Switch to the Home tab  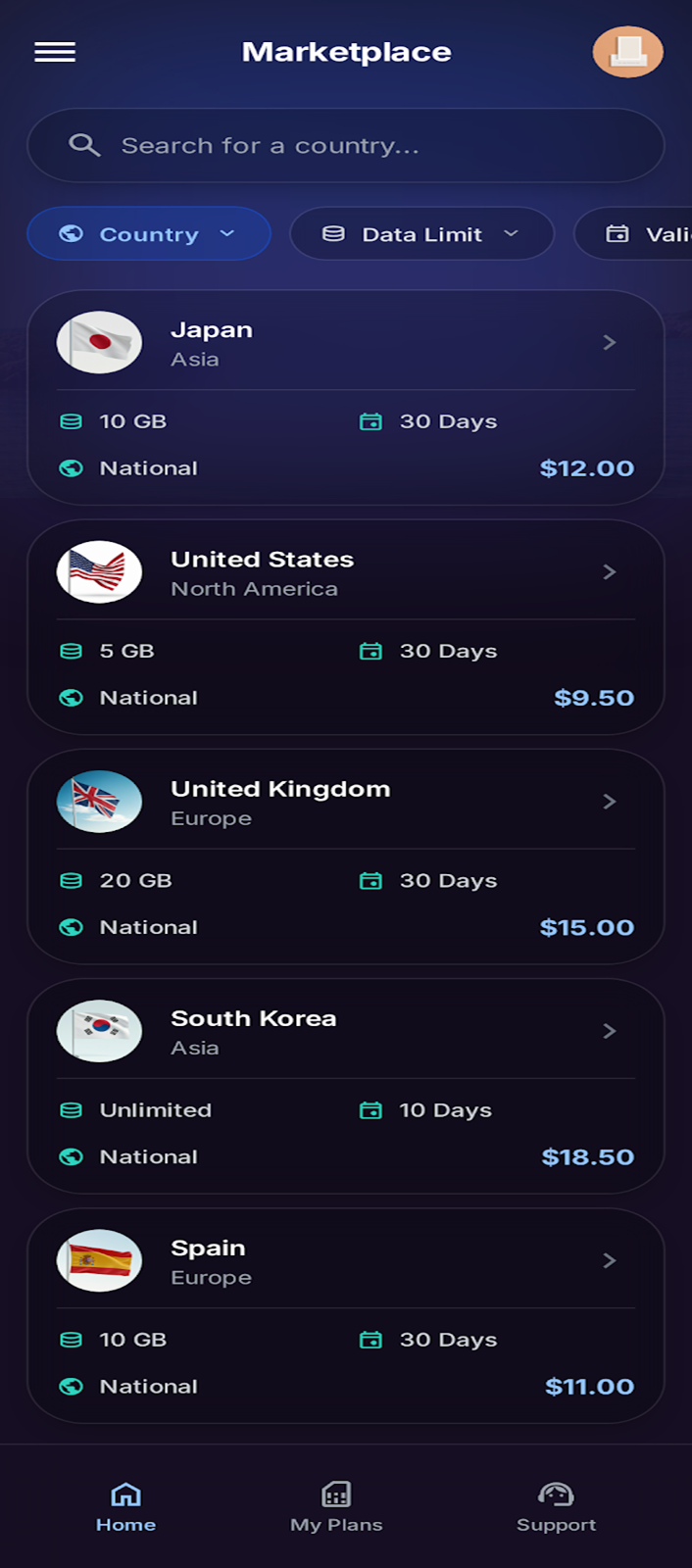125,1506
